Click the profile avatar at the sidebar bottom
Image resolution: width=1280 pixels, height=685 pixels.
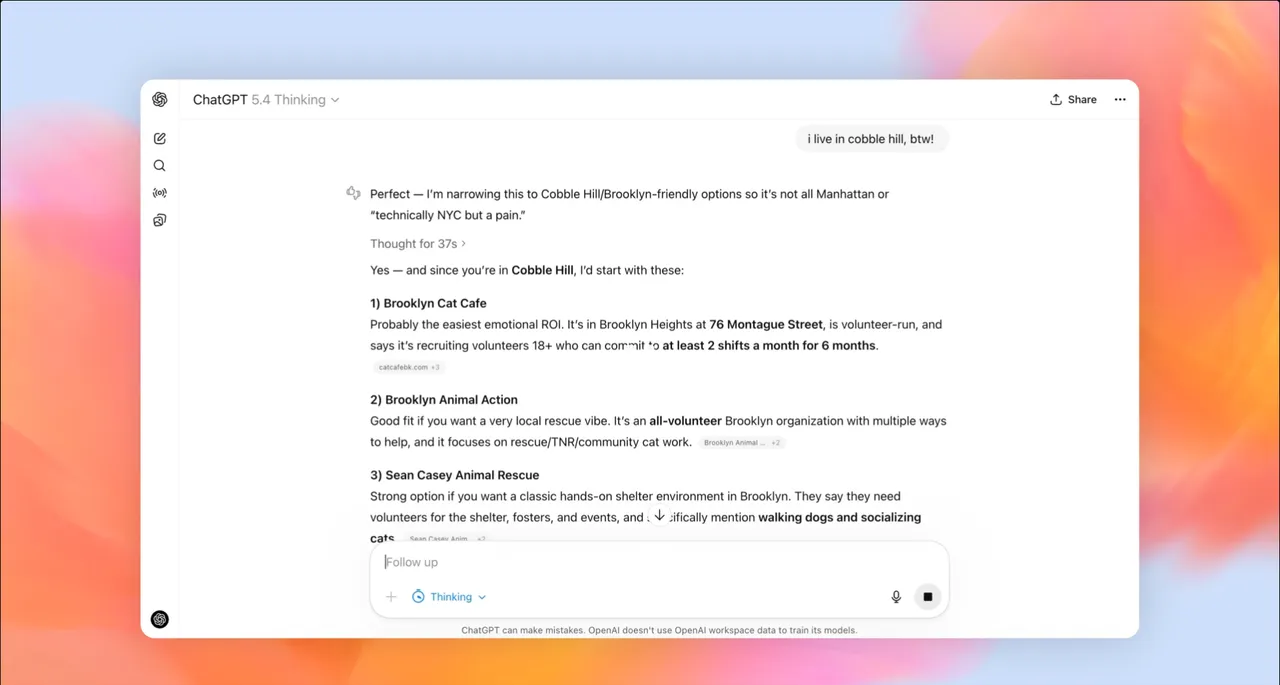coord(160,619)
